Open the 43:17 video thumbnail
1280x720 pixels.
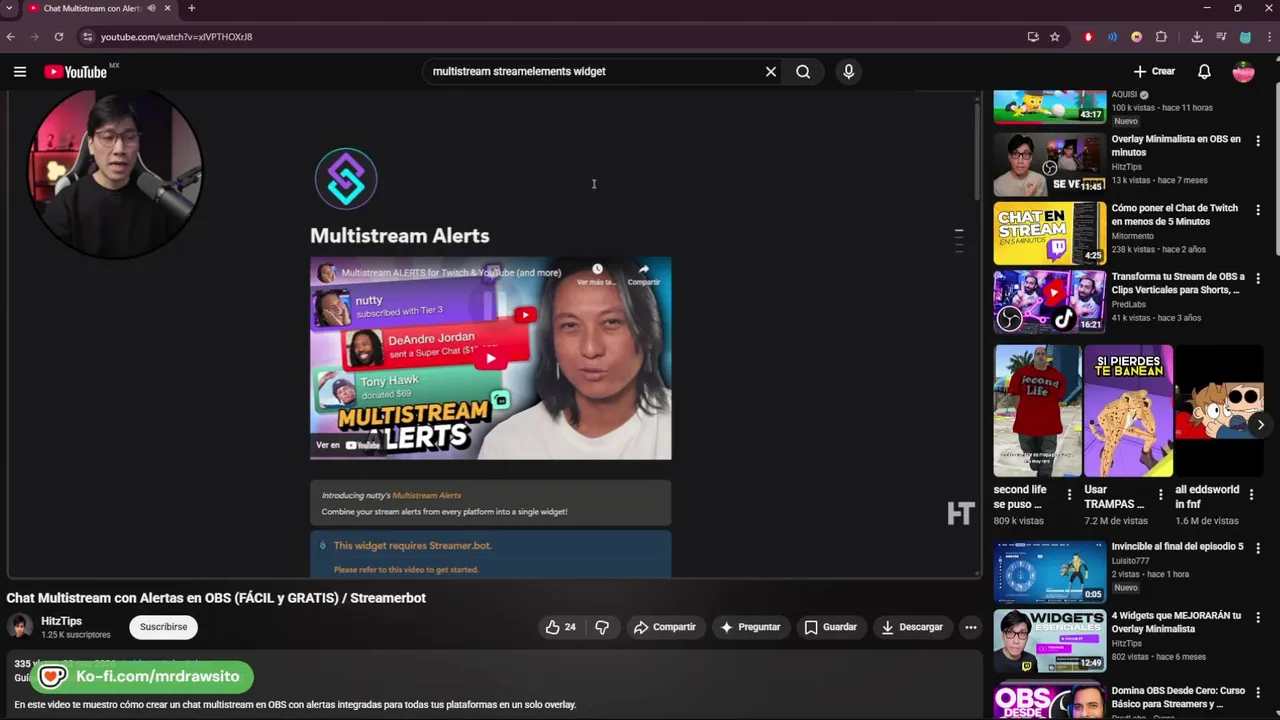1050,107
